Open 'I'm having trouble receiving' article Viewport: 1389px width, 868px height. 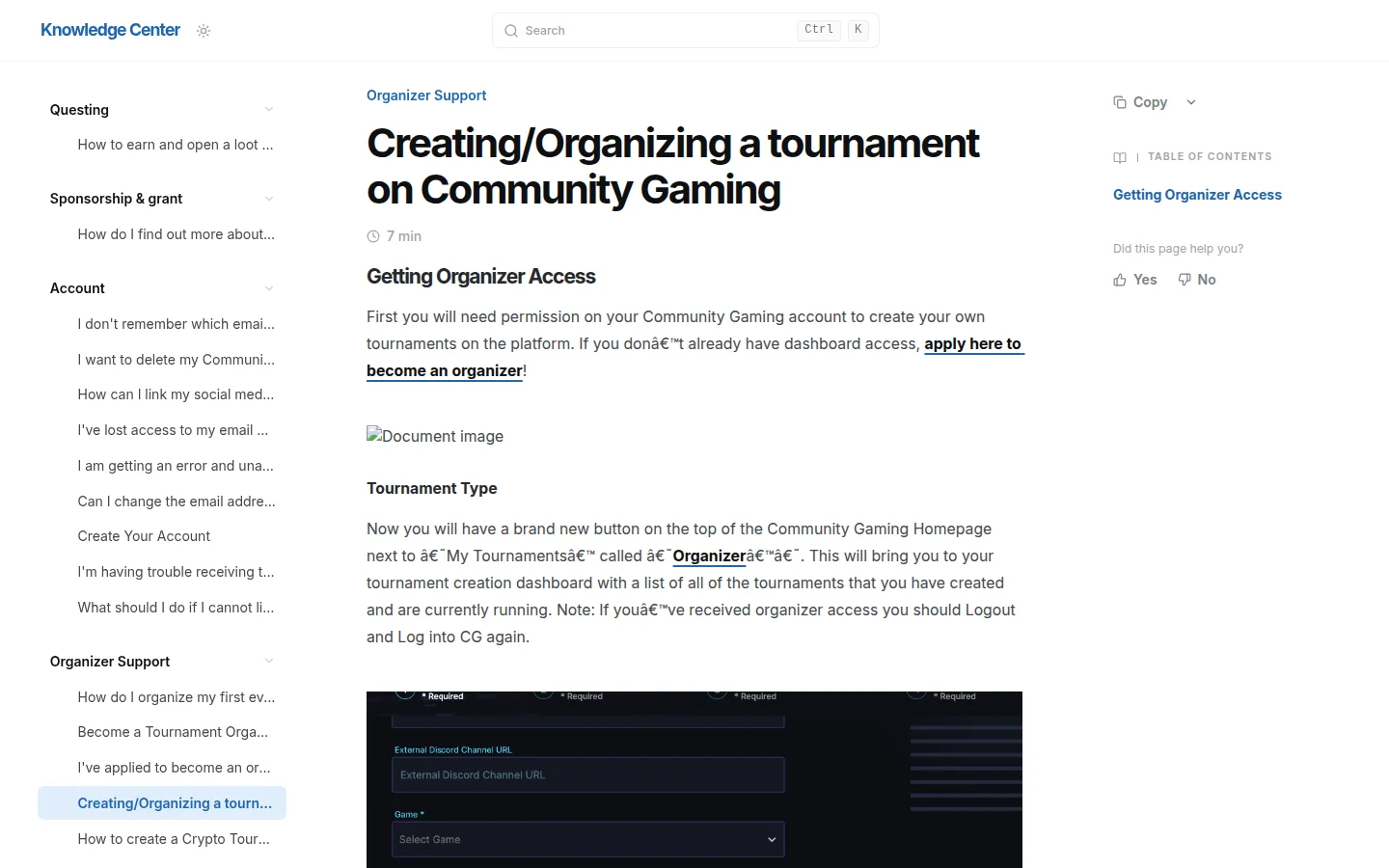pyautogui.click(x=176, y=572)
